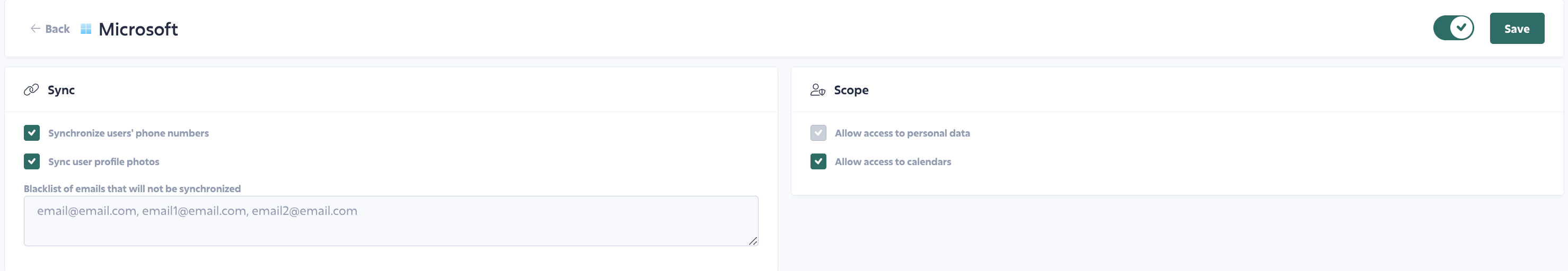Focus the email blacklist text area
Image resolution: width=1568 pixels, height=271 pixels.
point(391,221)
